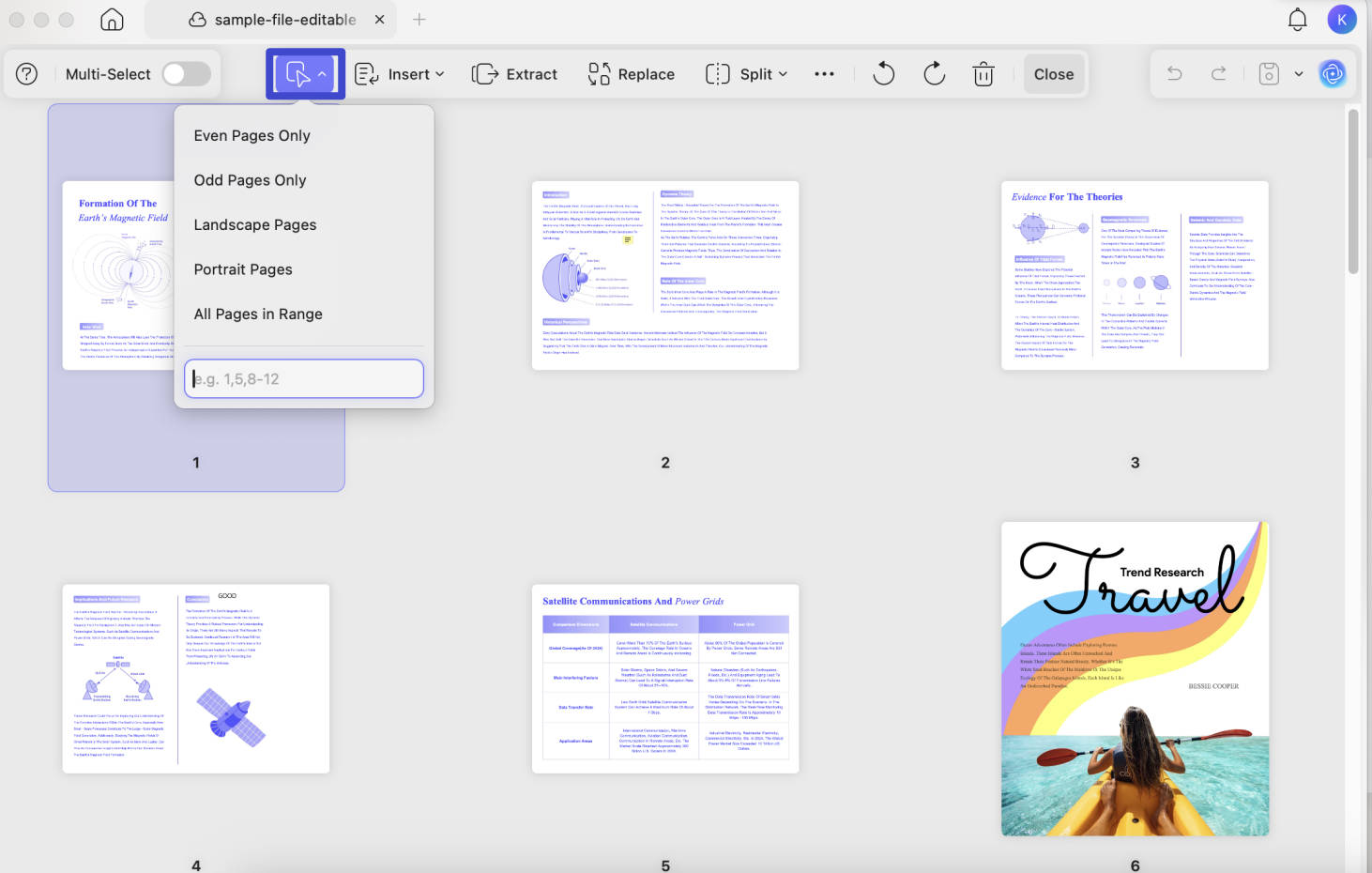Open the dropdown arrow beside save icon
This screenshot has height=873, width=1372.
(x=1299, y=74)
